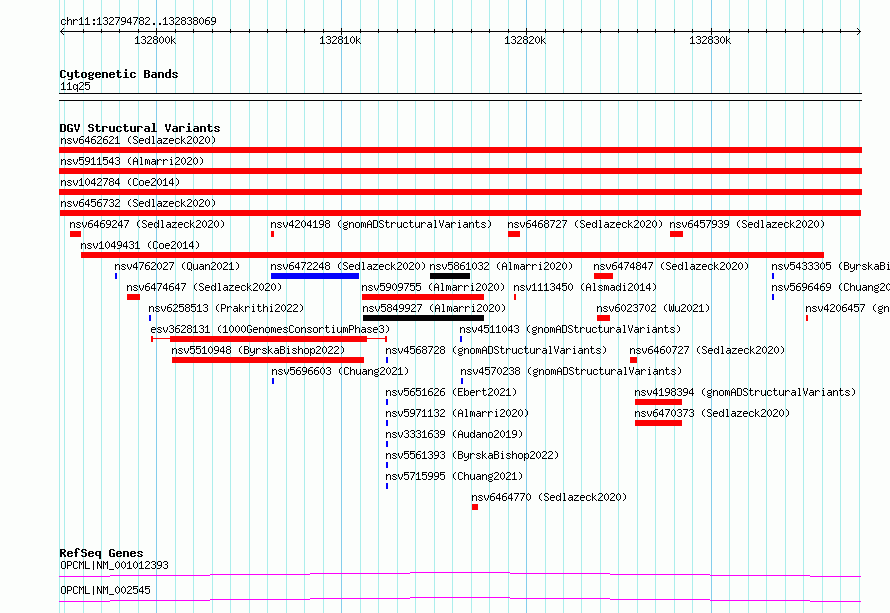Select the nsv1113450 (Alsmadi2014) label
Image resolution: width=890 pixels, height=613 pixels.
click(585, 287)
